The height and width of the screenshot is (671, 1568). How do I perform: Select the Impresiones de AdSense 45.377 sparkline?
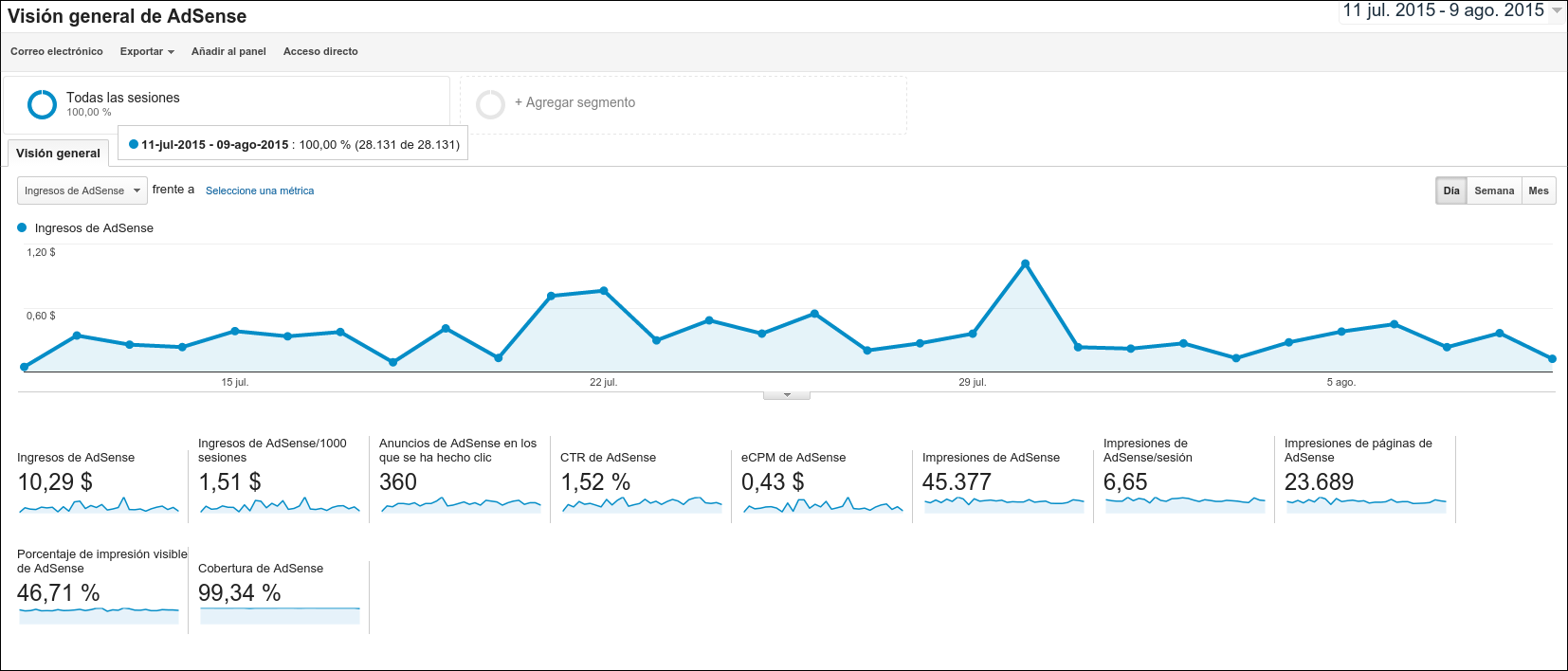[1004, 506]
